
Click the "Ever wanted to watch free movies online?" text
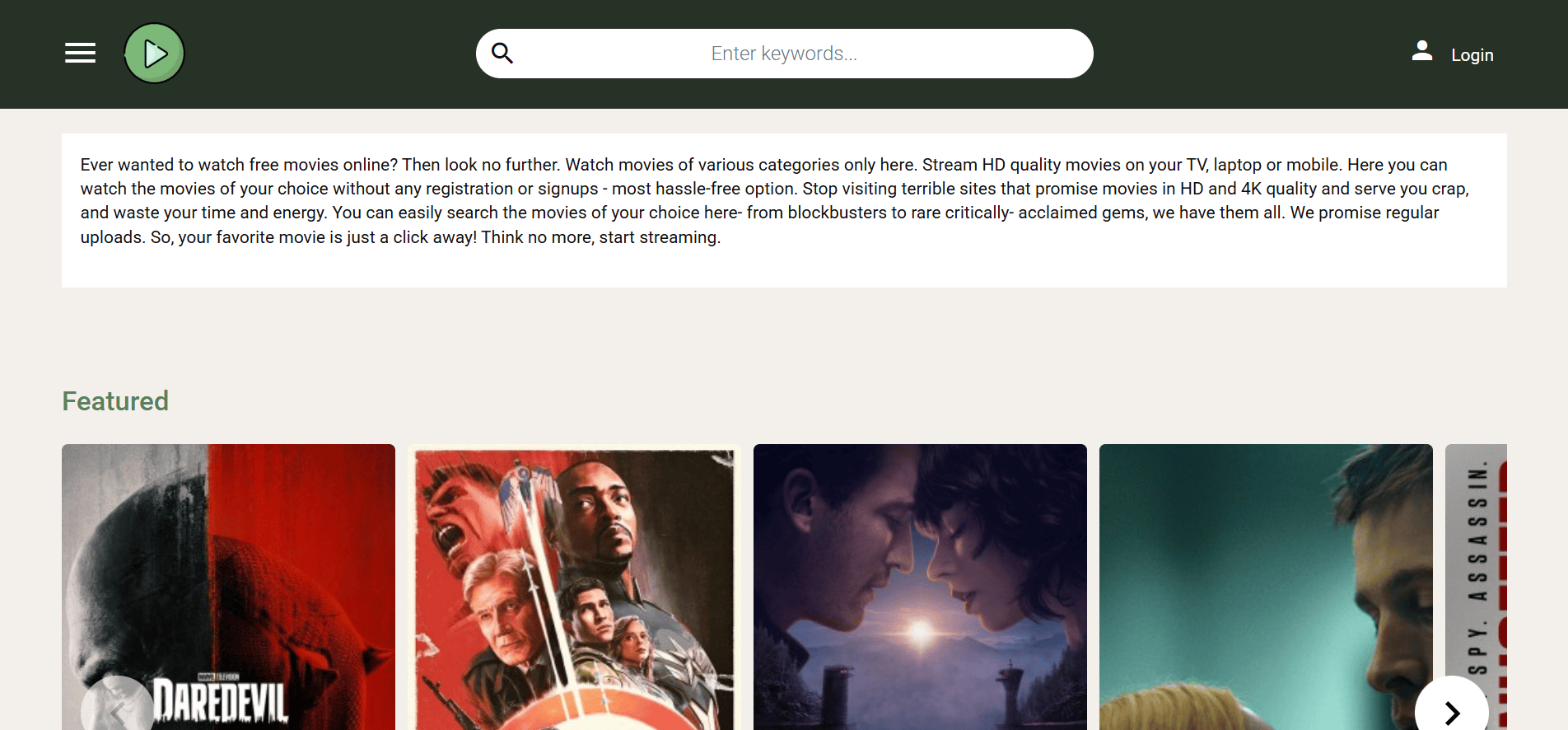[239, 165]
